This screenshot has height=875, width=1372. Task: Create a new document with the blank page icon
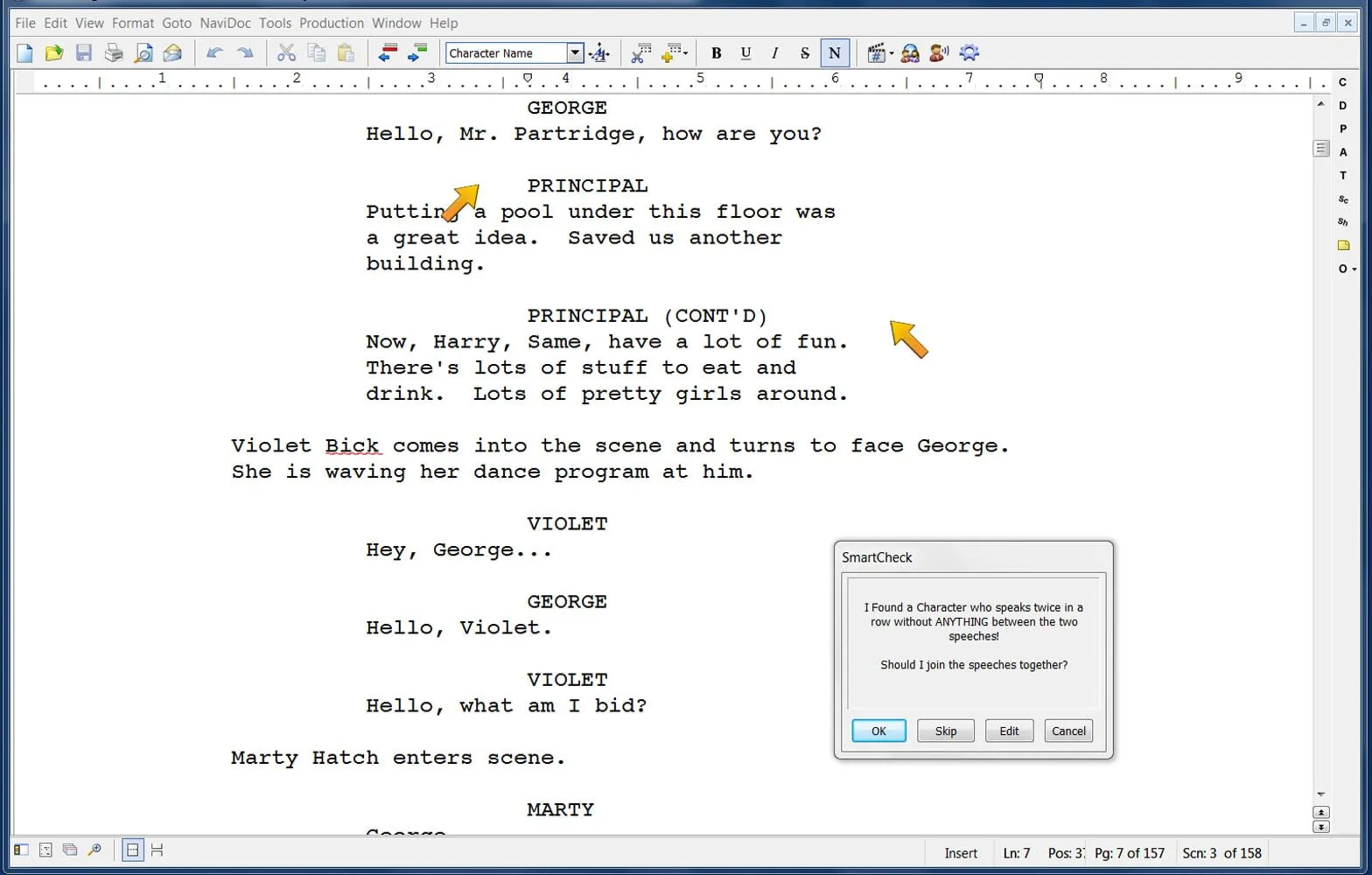(x=24, y=53)
